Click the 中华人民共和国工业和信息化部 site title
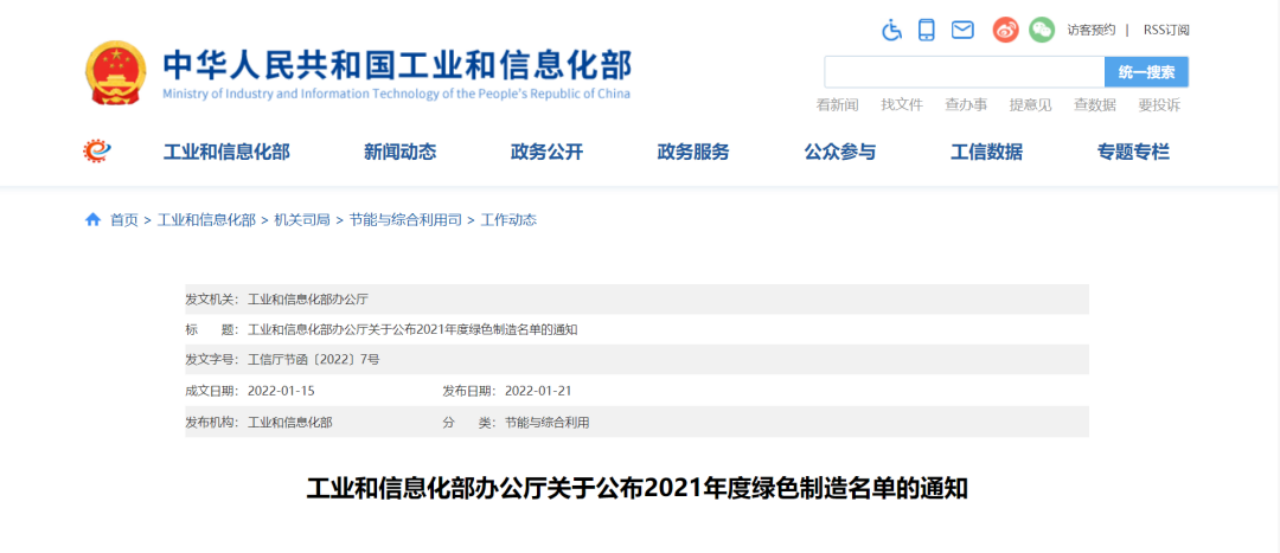This screenshot has width=1280, height=553. (x=397, y=65)
